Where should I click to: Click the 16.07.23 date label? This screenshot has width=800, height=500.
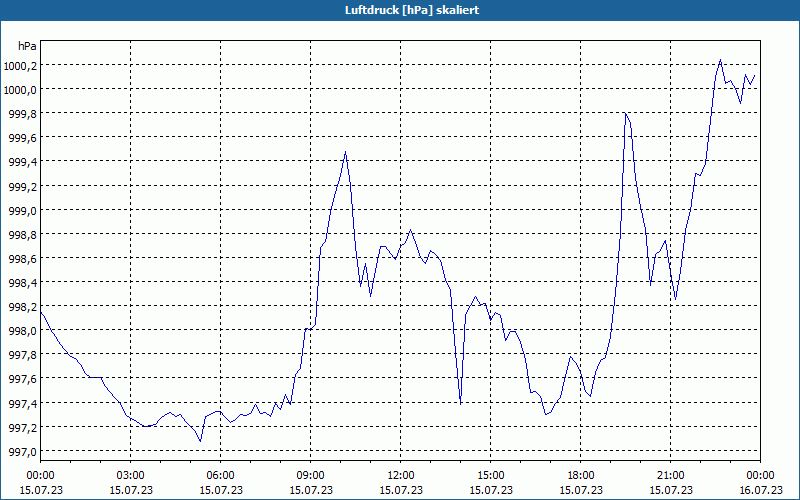pos(761,490)
